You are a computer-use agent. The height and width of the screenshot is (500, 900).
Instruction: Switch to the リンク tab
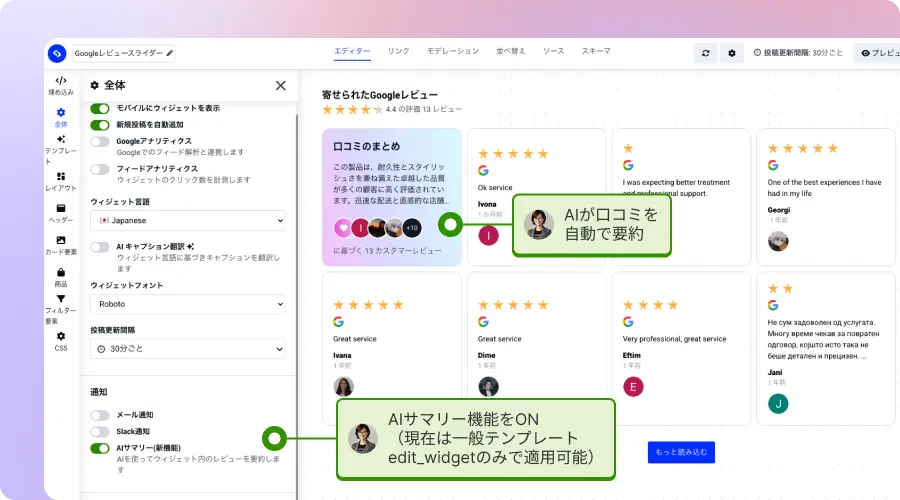pyautogui.click(x=398, y=51)
